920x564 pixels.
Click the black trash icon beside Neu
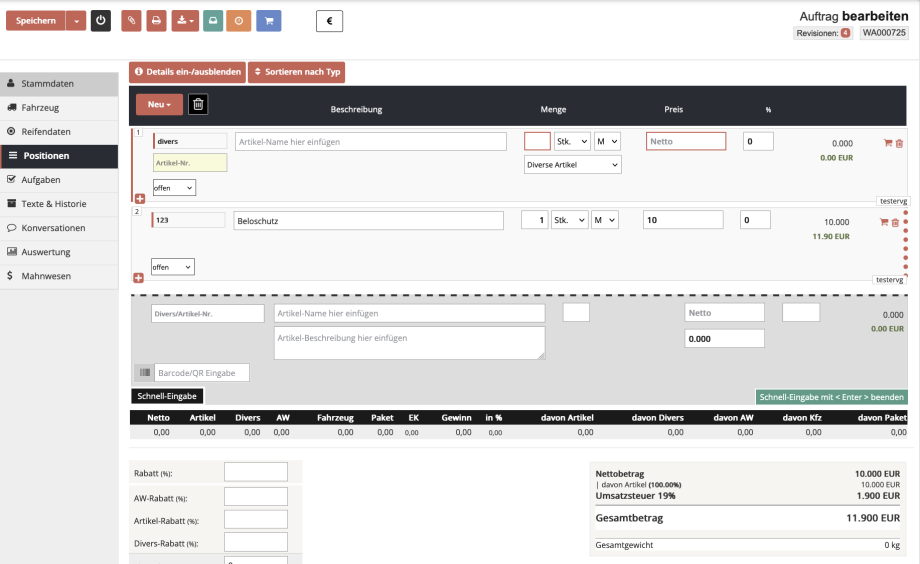pos(198,104)
